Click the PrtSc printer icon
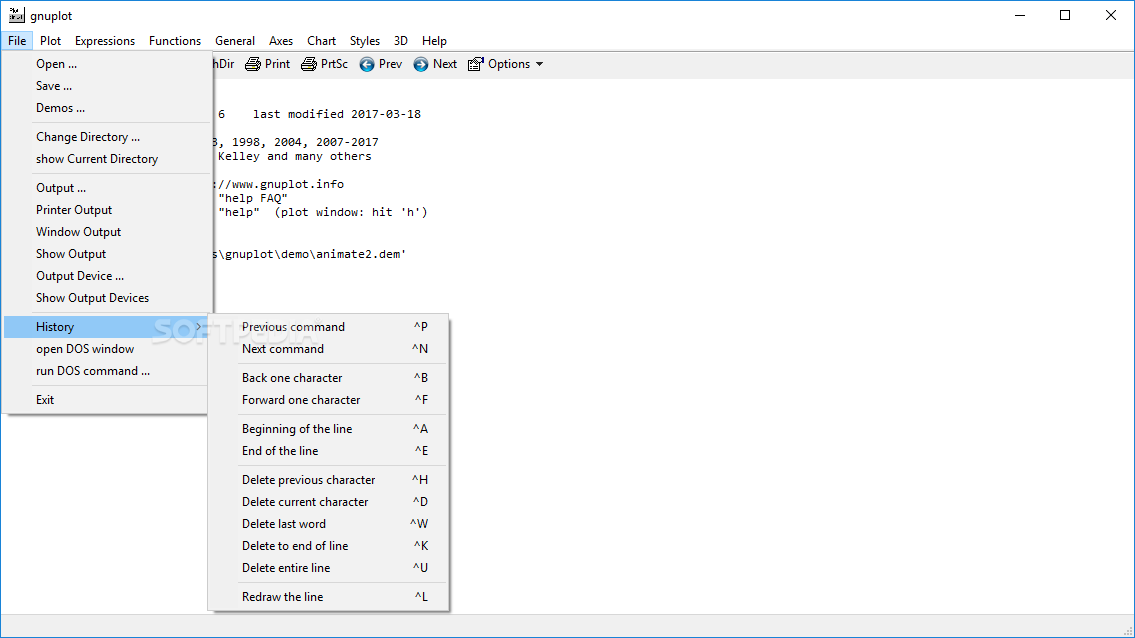The image size is (1135, 638). [309, 64]
